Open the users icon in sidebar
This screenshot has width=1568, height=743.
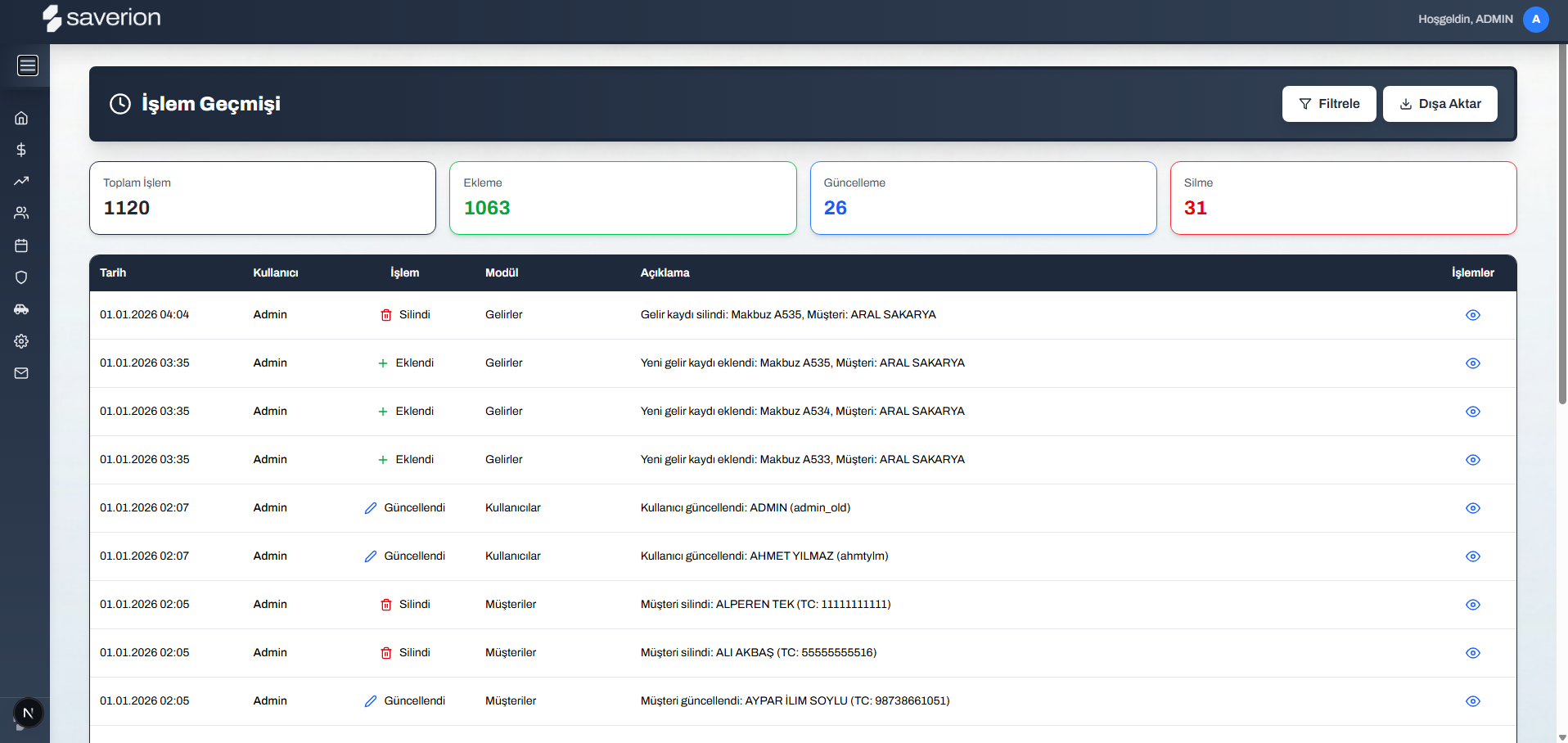coord(21,213)
